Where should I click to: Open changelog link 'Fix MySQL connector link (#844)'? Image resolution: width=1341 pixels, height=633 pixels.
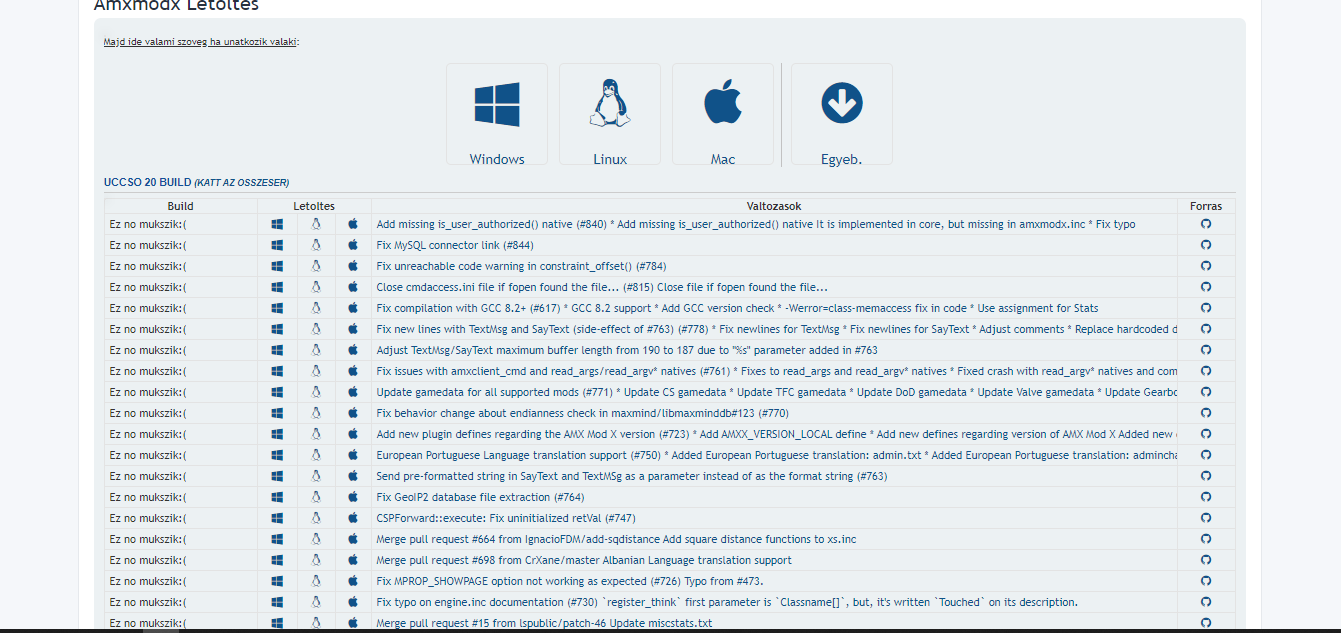[455, 245]
